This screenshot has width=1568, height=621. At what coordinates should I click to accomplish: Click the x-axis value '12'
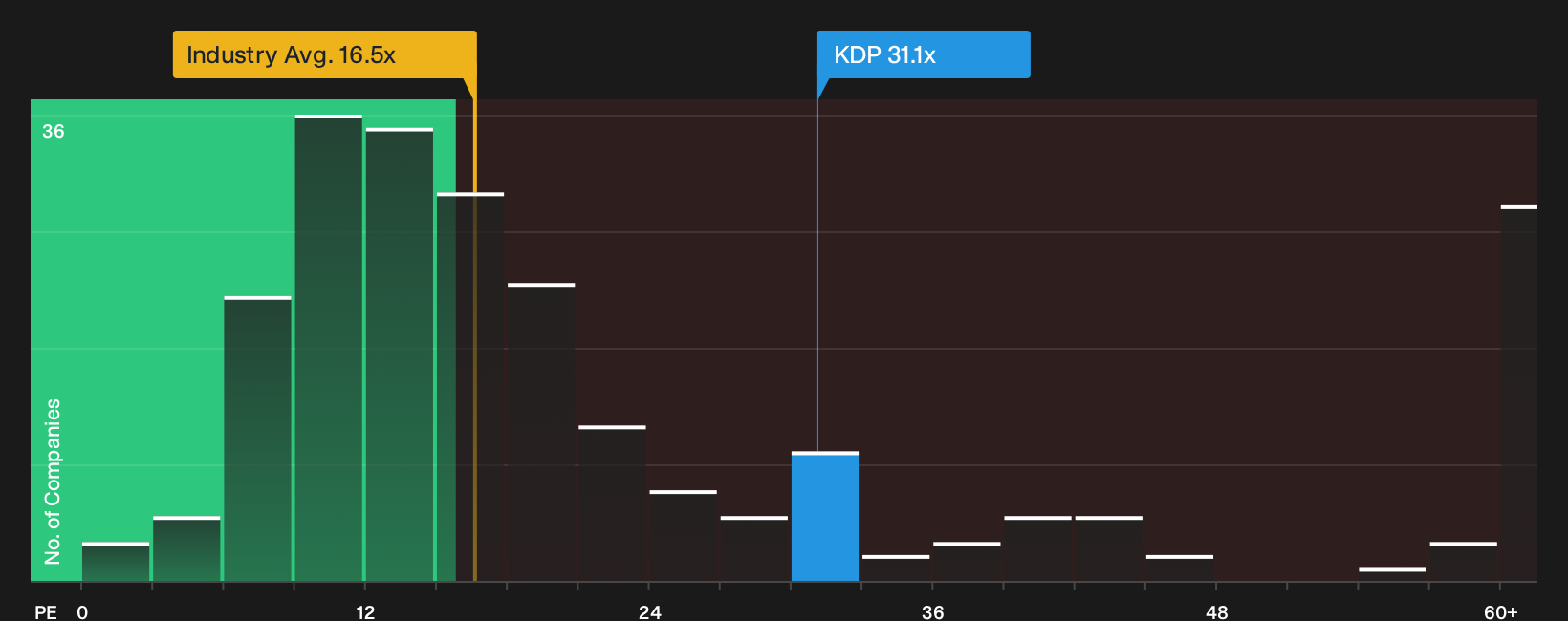coord(365,611)
